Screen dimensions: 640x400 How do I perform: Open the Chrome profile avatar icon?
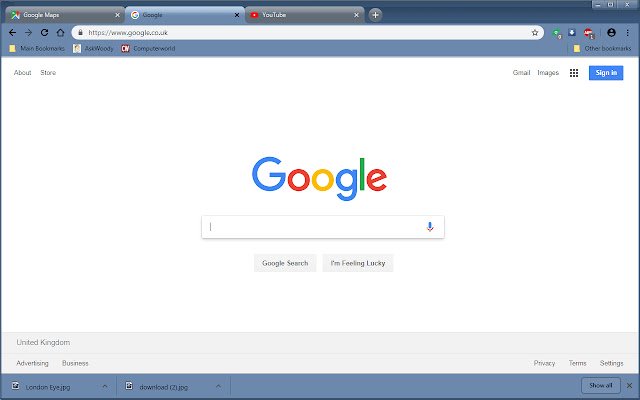click(611, 33)
